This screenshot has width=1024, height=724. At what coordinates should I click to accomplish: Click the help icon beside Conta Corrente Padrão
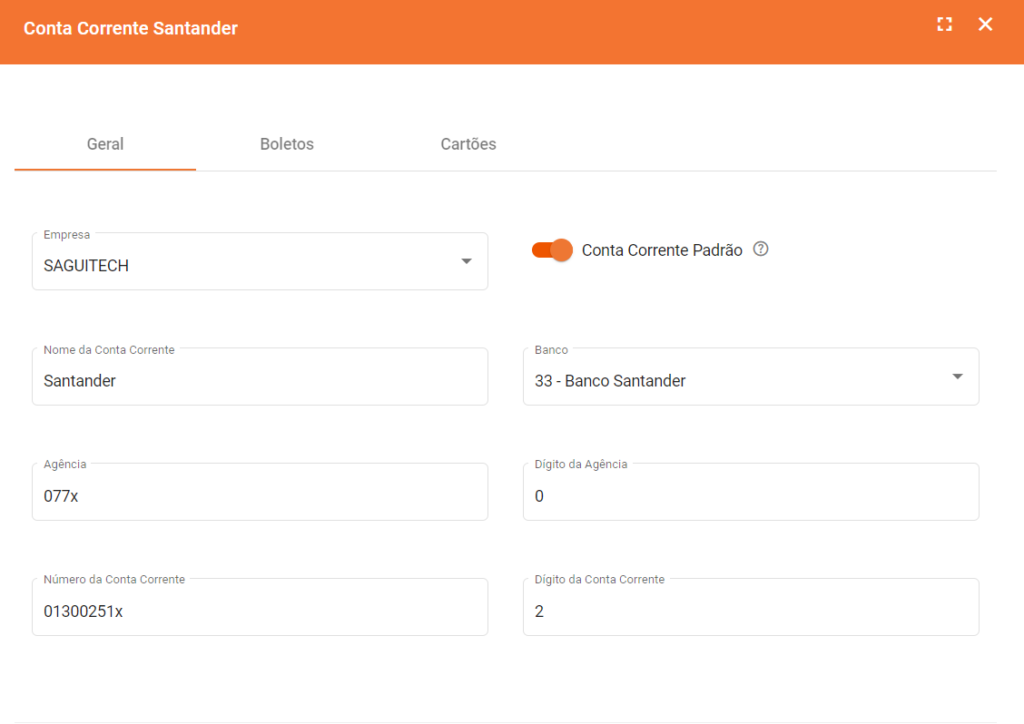pos(760,250)
